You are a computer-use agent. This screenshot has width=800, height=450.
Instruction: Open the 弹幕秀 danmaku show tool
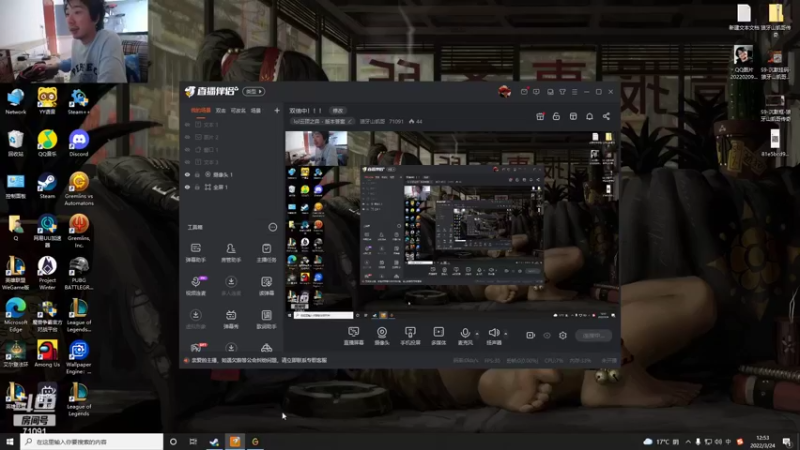pyautogui.click(x=231, y=319)
